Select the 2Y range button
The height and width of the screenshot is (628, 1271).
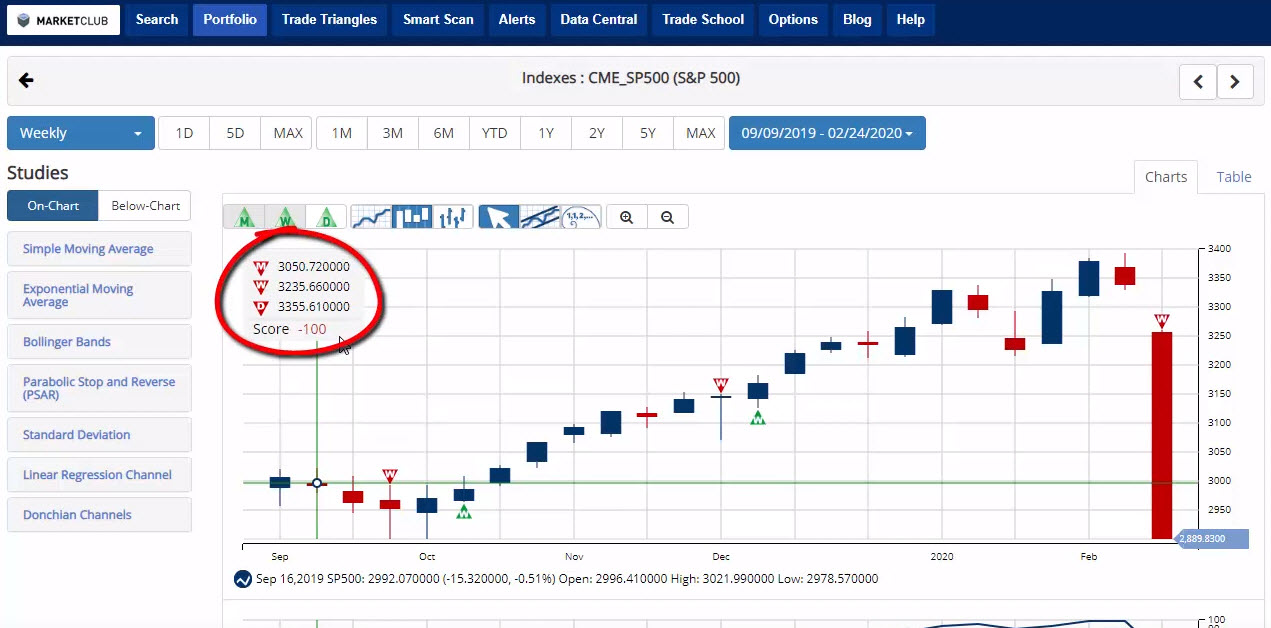597,133
